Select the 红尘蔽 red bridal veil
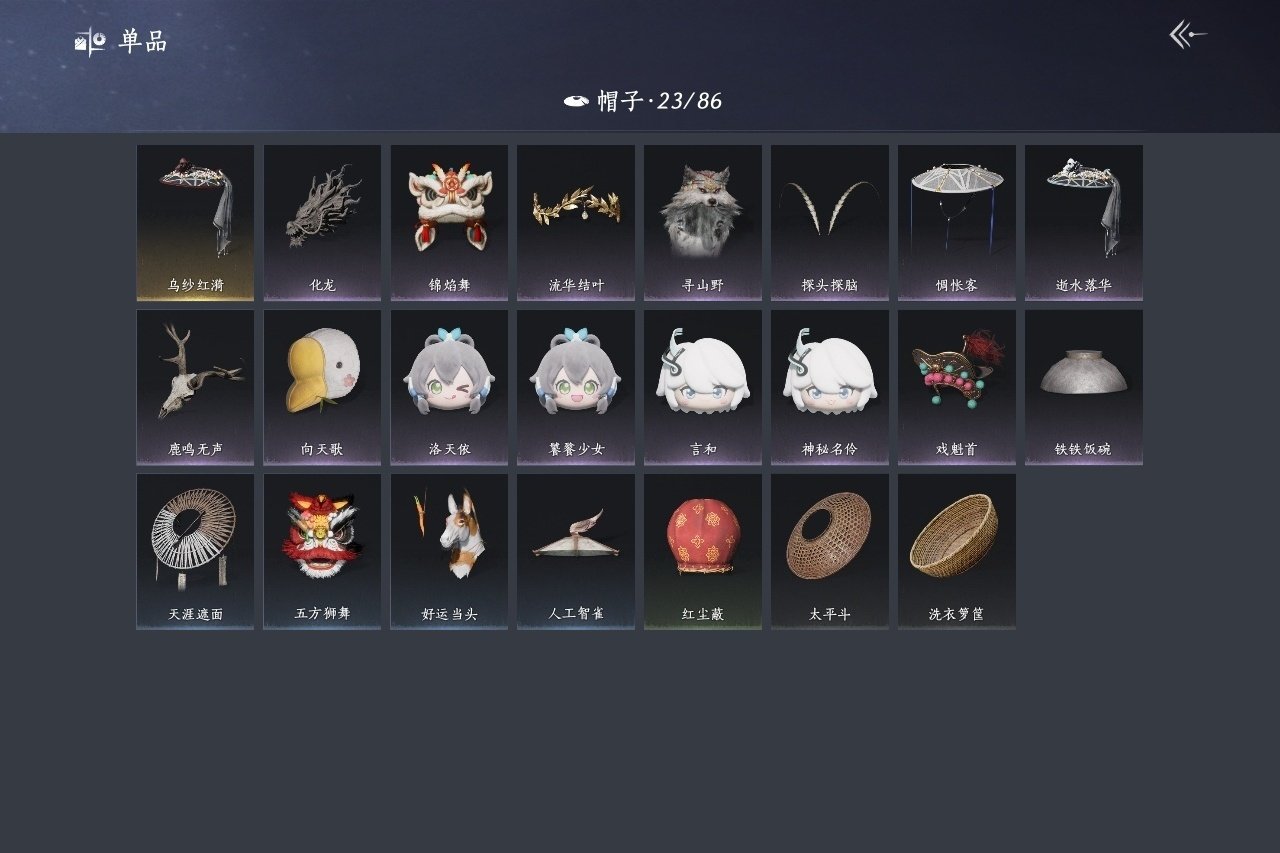 [x=703, y=551]
